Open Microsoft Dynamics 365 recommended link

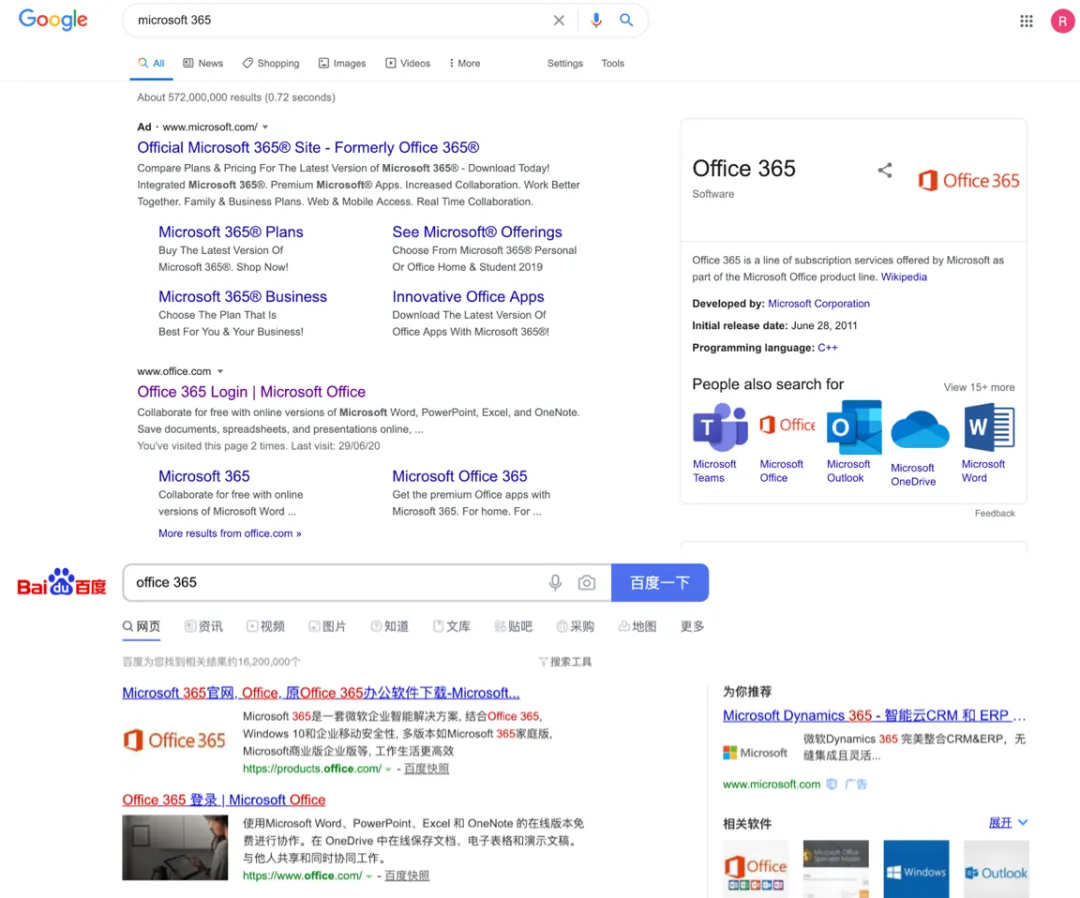click(874, 716)
